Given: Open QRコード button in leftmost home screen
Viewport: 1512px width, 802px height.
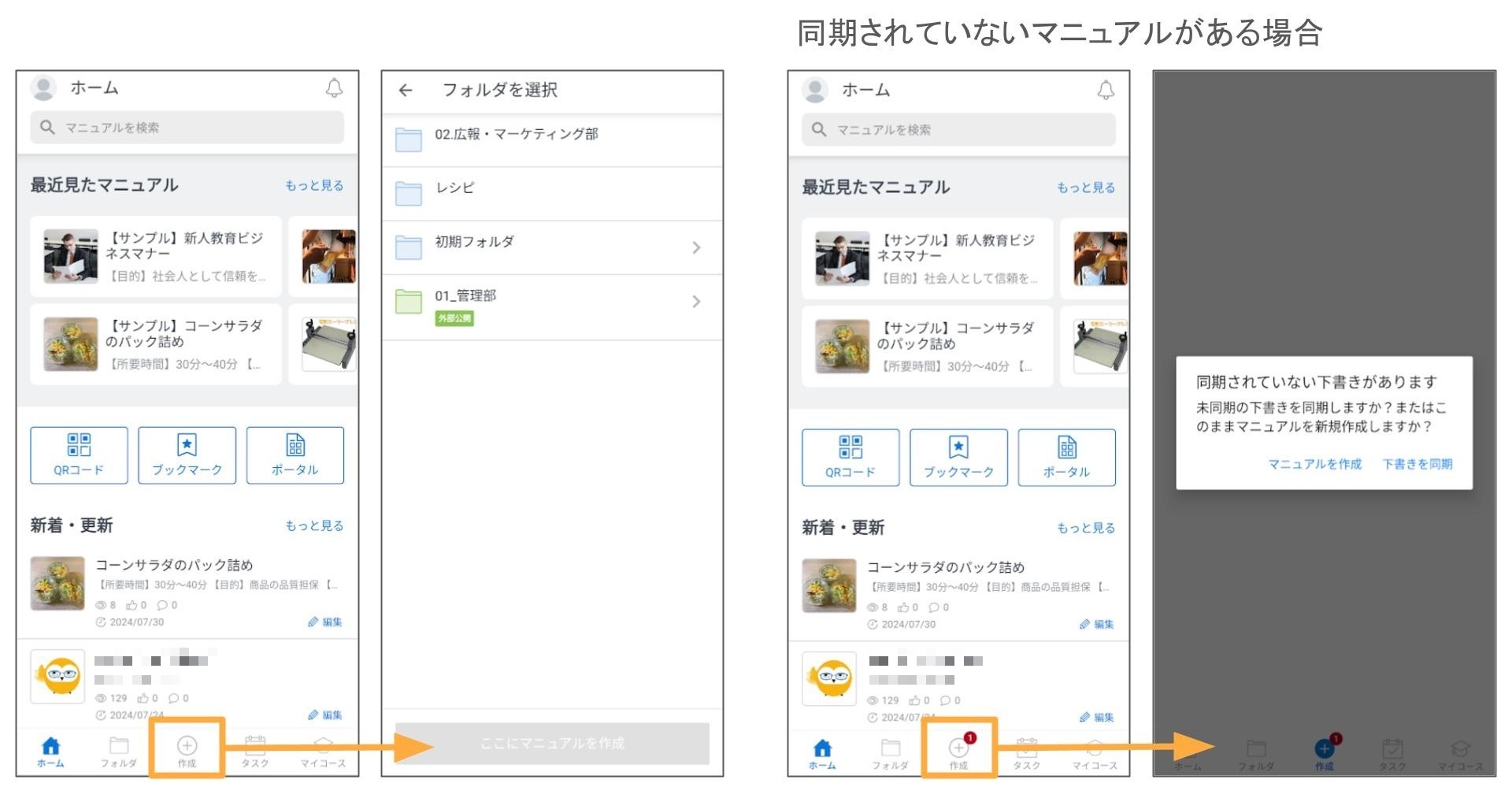Looking at the screenshot, I should (x=79, y=455).
